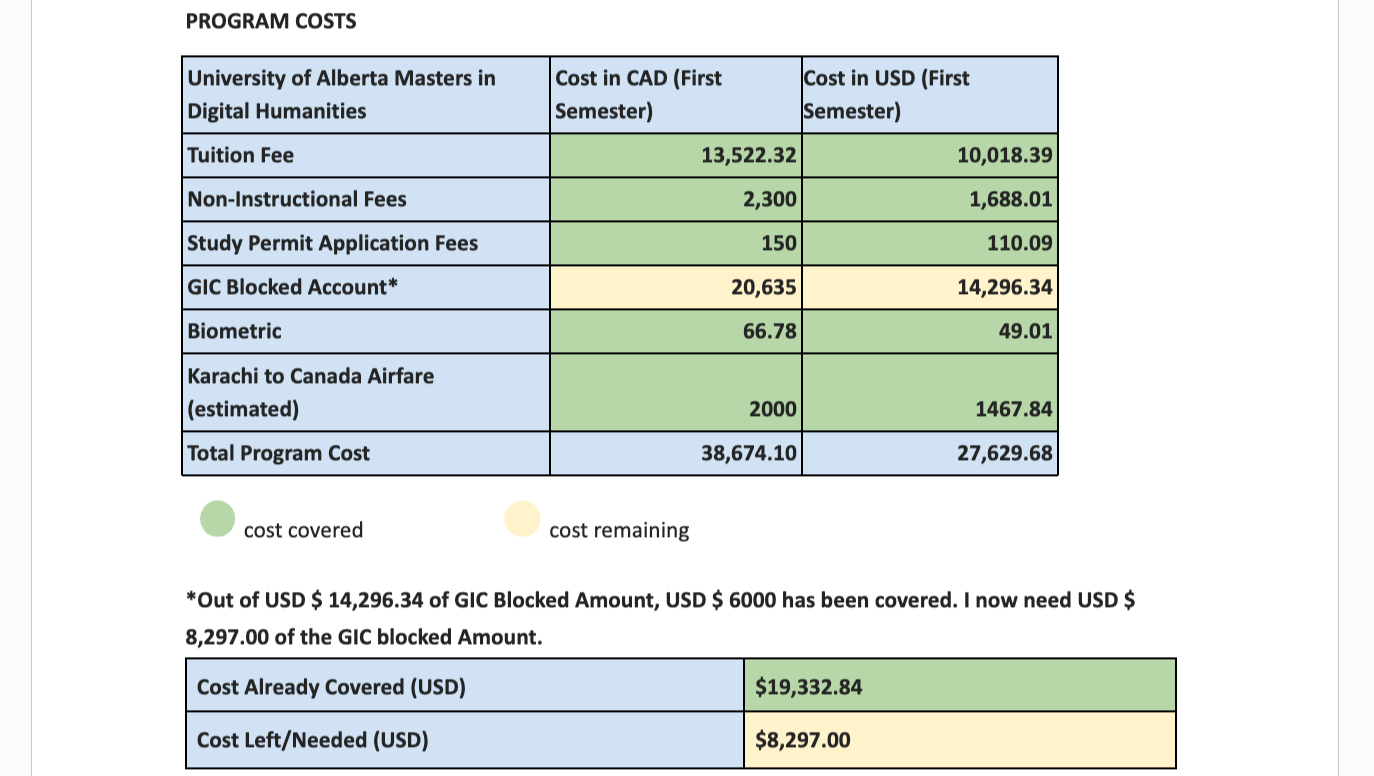Select the 2,300 CAD value

click(x=770, y=199)
